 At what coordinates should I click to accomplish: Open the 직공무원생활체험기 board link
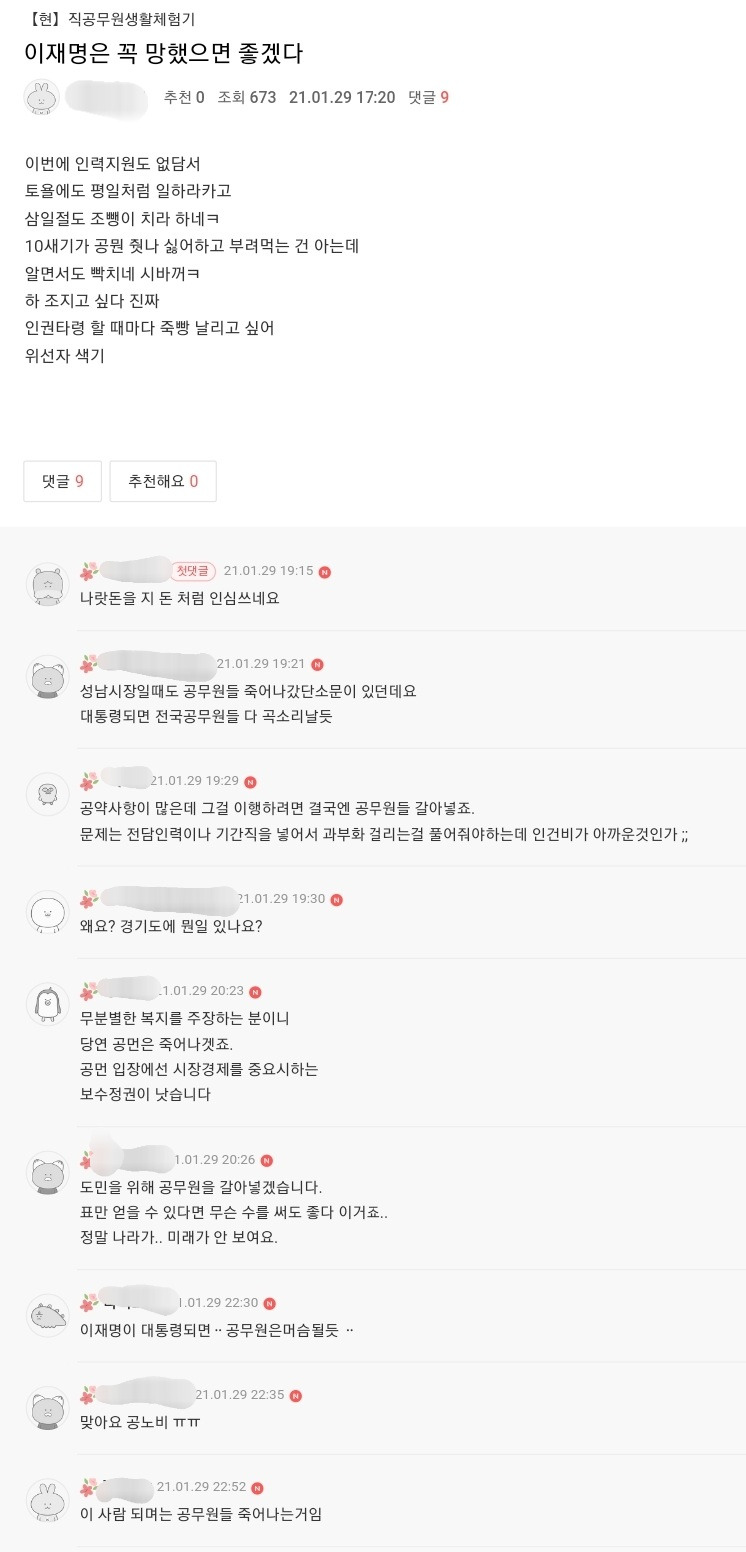[x=116, y=18]
